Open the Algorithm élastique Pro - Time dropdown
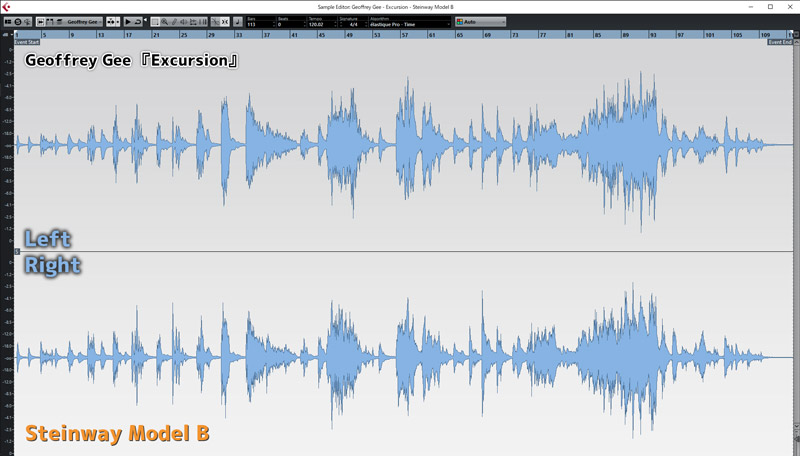 (410, 24)
